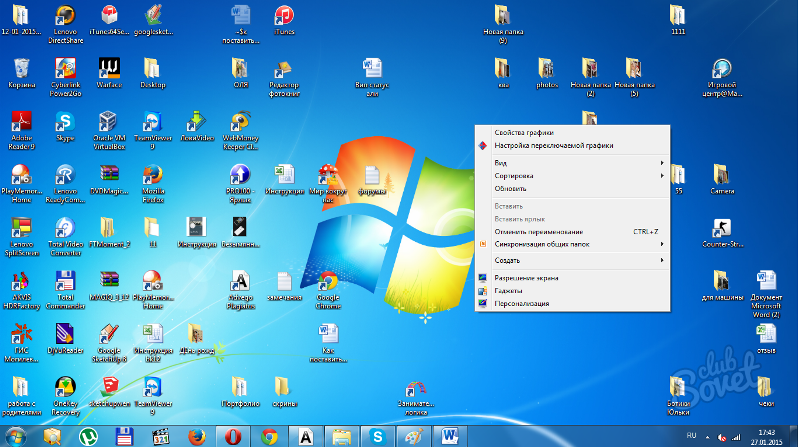Open the Recycle Bin (Корзина) icon

tap(21, 69)
